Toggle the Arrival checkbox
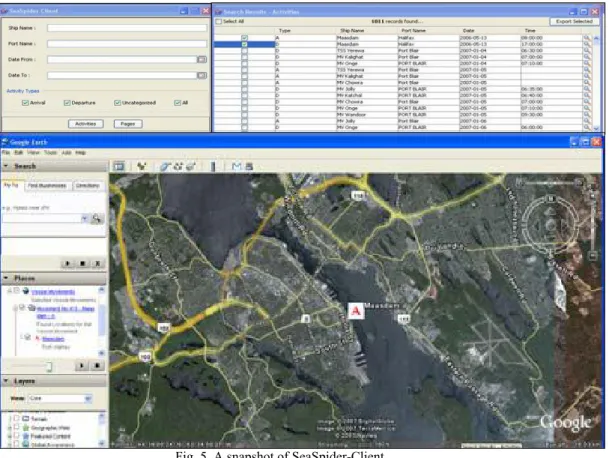Screen dimensions: 609x458 coord(25,103)
